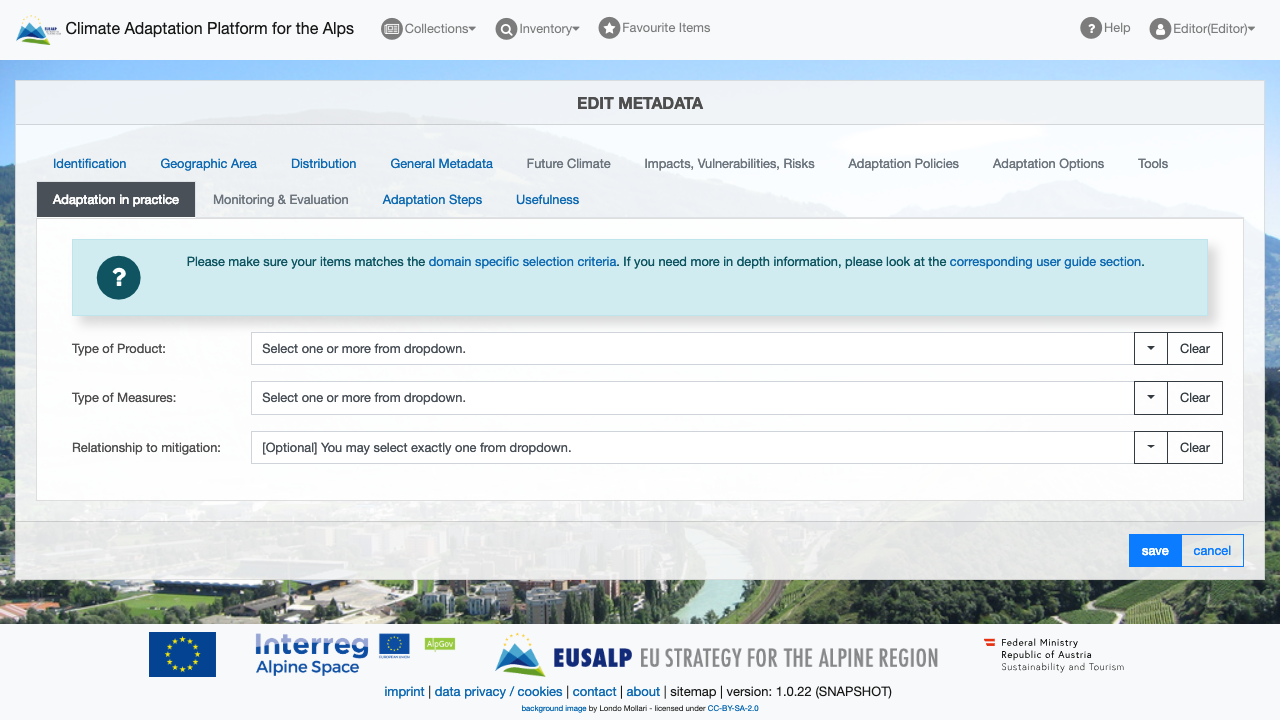Click the Inventory search icon
The width and height of the screenshot is (1280, 720).
[507, 29]
